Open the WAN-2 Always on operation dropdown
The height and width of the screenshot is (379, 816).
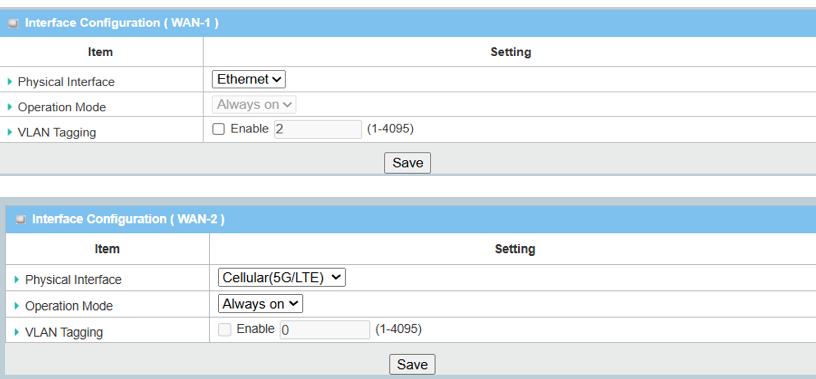260,304
